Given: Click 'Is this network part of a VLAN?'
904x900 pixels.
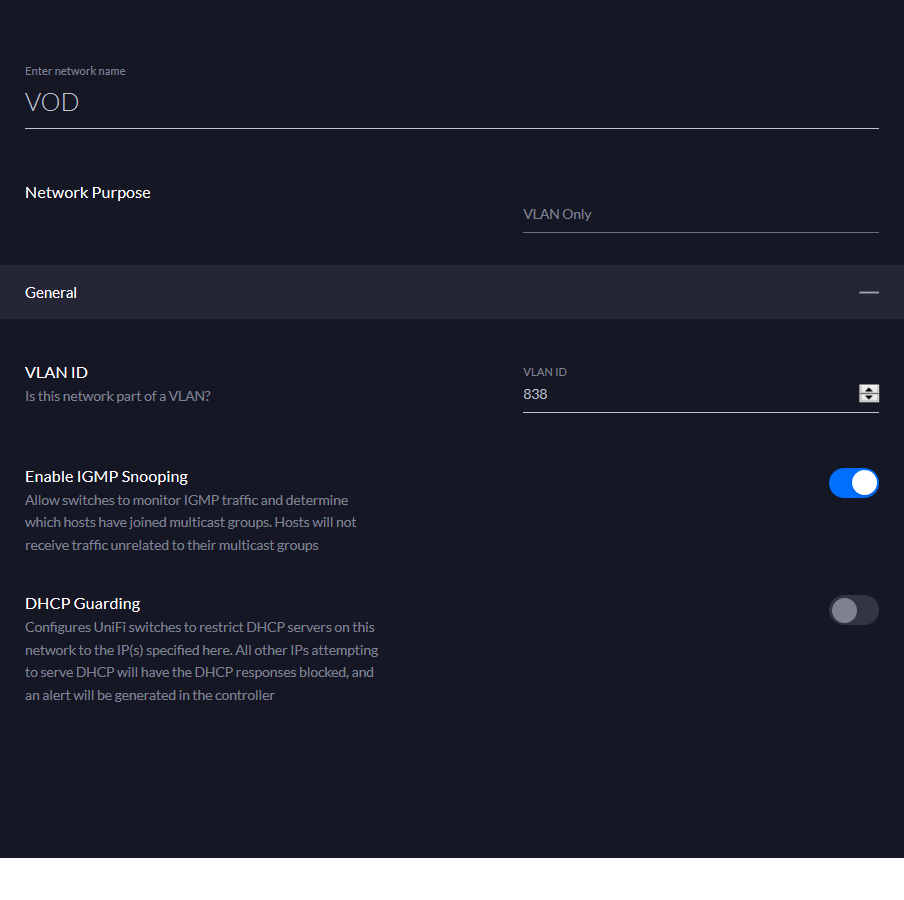Looking at the screenshot, I should click(118, 396).
